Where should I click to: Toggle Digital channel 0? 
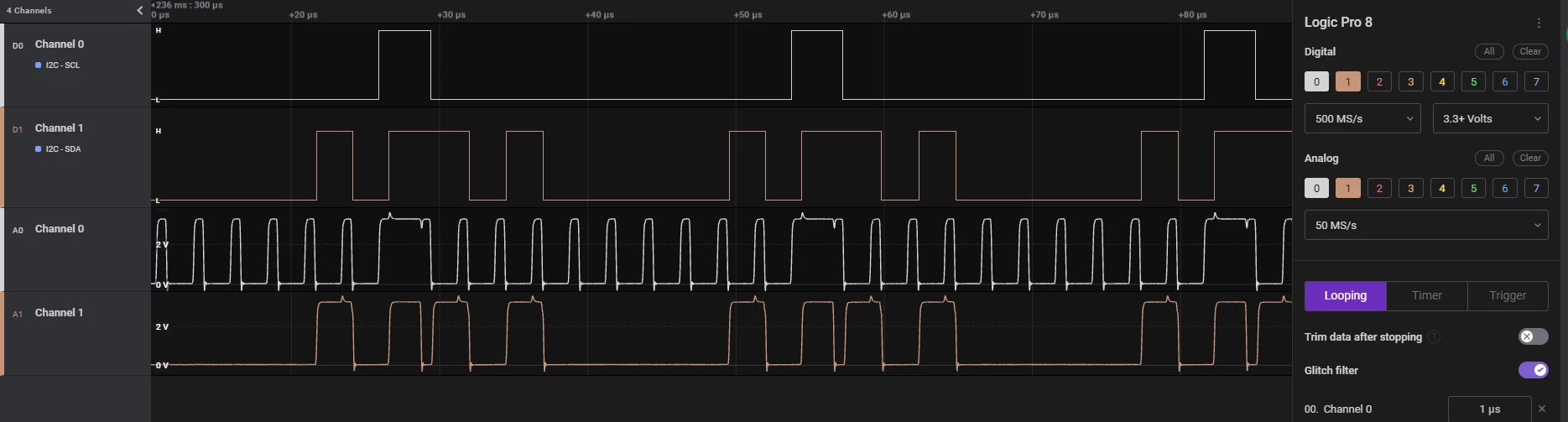(1316, 81)
